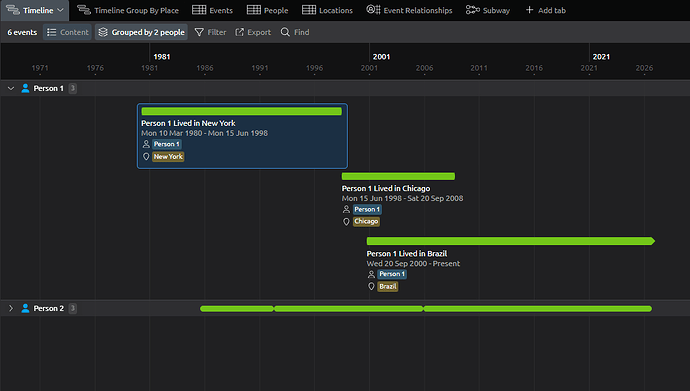Click the person icon in Brazil event
This screenshot has height=391, width=690.
click(371, 274)
